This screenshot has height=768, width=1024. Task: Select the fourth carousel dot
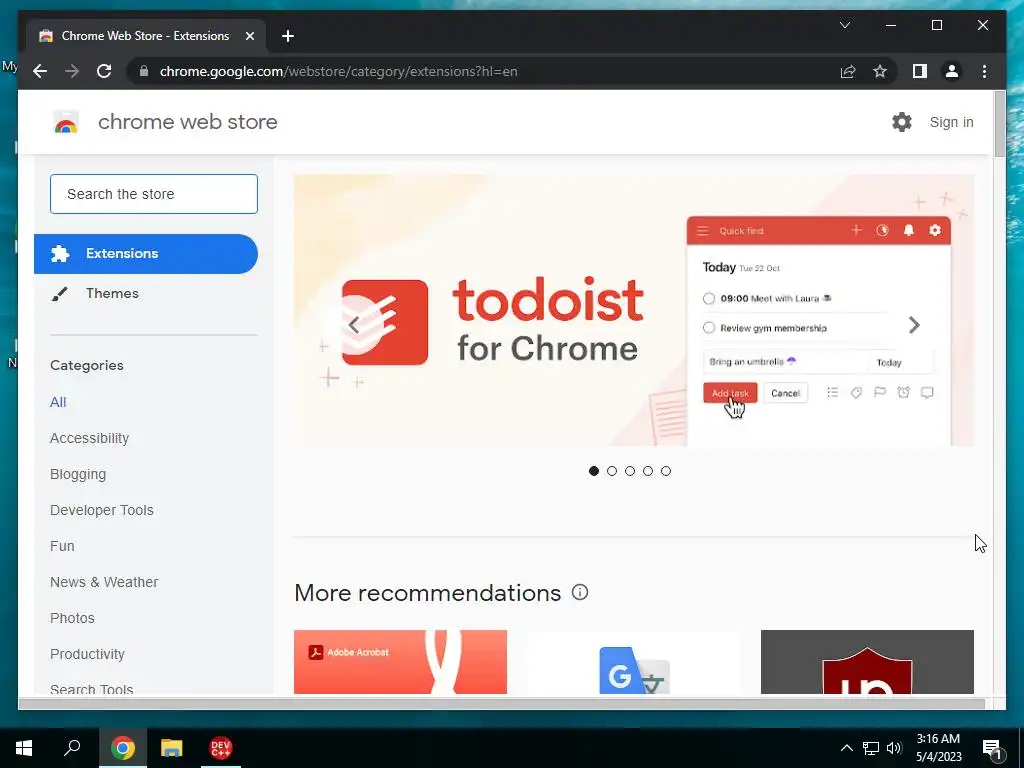pos(648,471)
